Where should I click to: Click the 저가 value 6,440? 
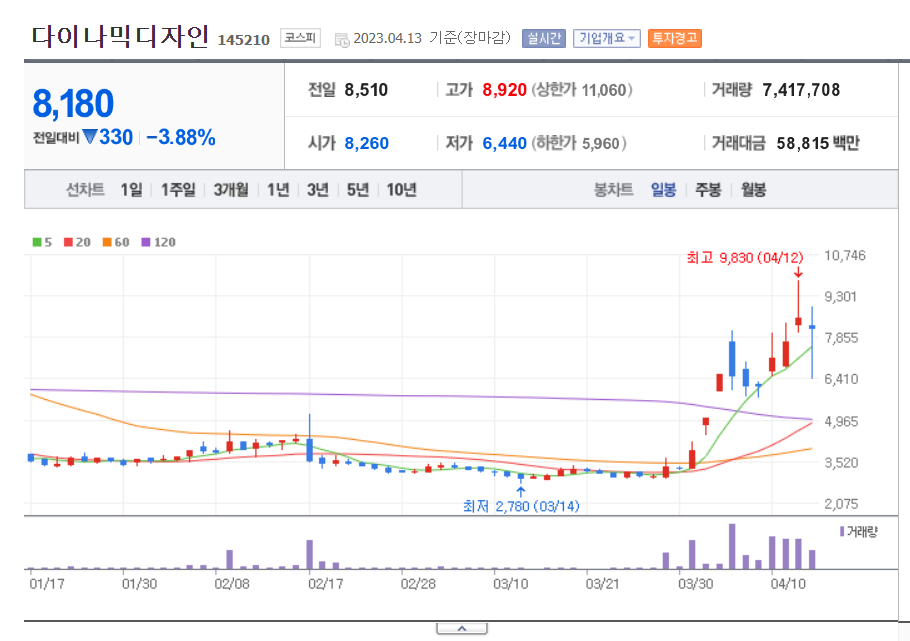pyautogui.click(x=504, y=143)
